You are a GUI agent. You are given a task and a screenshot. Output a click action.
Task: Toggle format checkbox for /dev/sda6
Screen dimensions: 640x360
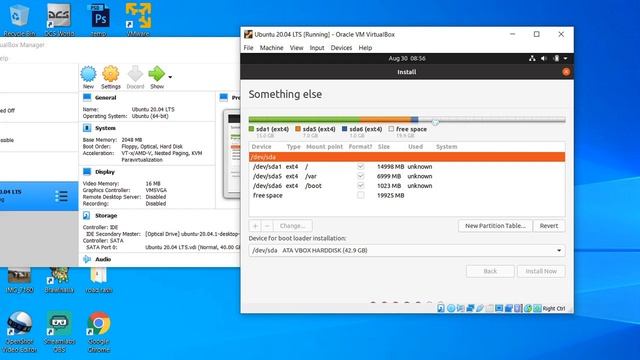coord(360,185)
